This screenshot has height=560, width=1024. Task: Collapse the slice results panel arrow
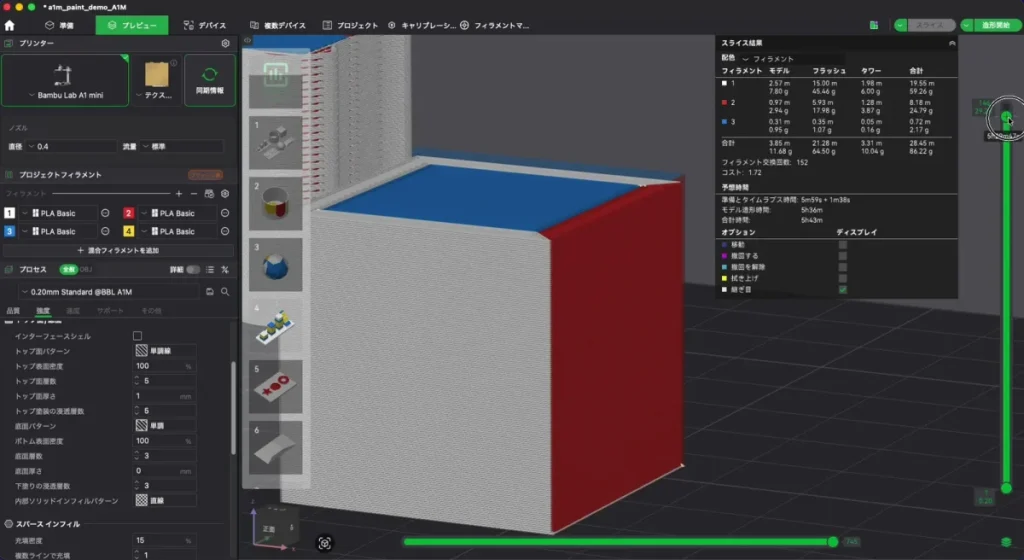point(952,43)
